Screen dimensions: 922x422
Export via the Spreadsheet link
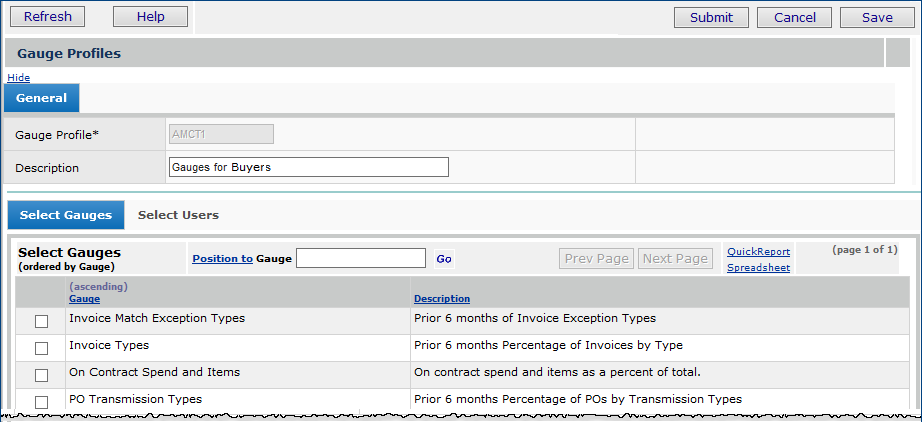pos(758,268)
